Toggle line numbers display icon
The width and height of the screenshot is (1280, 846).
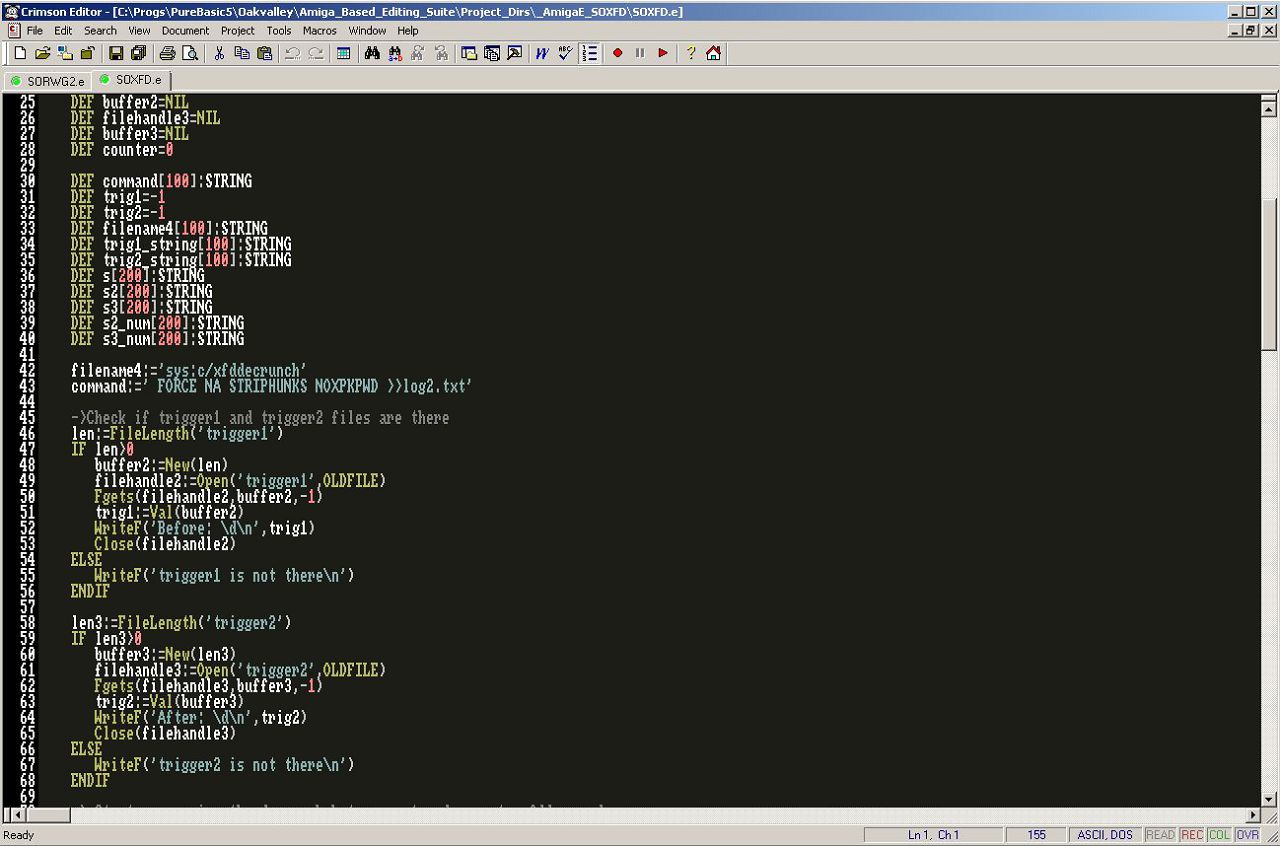point(590,54)
